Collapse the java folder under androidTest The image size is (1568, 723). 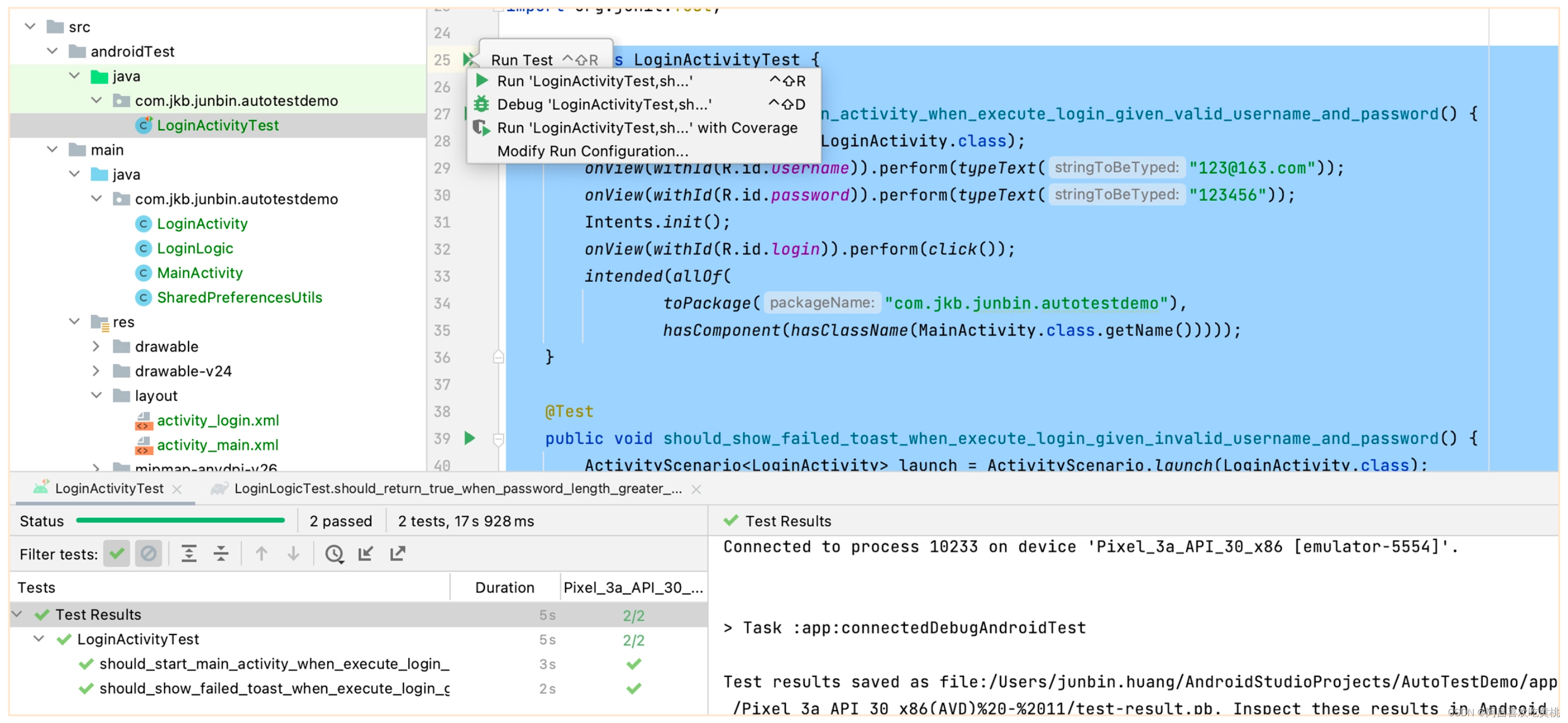click(x=74, y=75)
